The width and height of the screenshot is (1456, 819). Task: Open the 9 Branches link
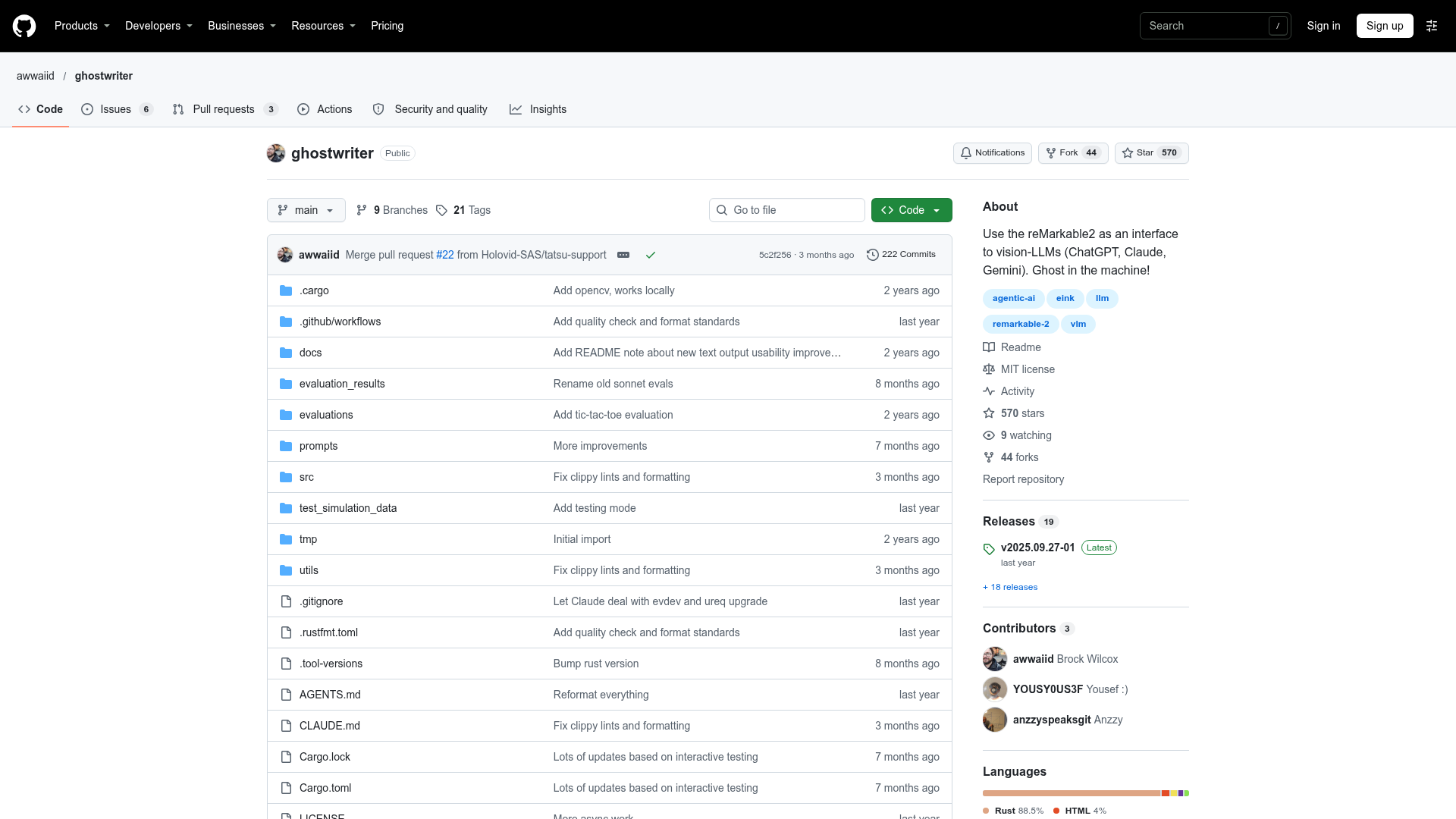tap(392, 210)
